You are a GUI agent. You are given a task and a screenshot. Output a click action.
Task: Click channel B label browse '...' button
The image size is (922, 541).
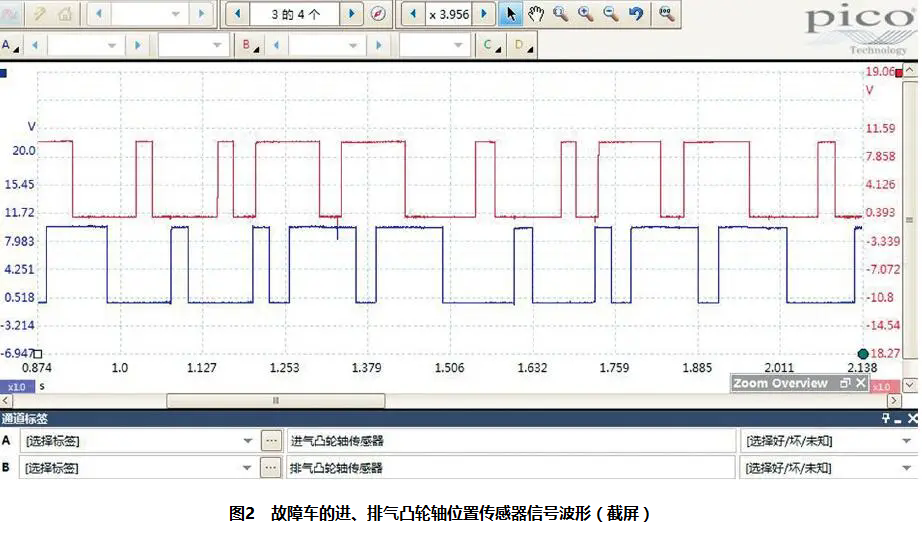point(270,468)
